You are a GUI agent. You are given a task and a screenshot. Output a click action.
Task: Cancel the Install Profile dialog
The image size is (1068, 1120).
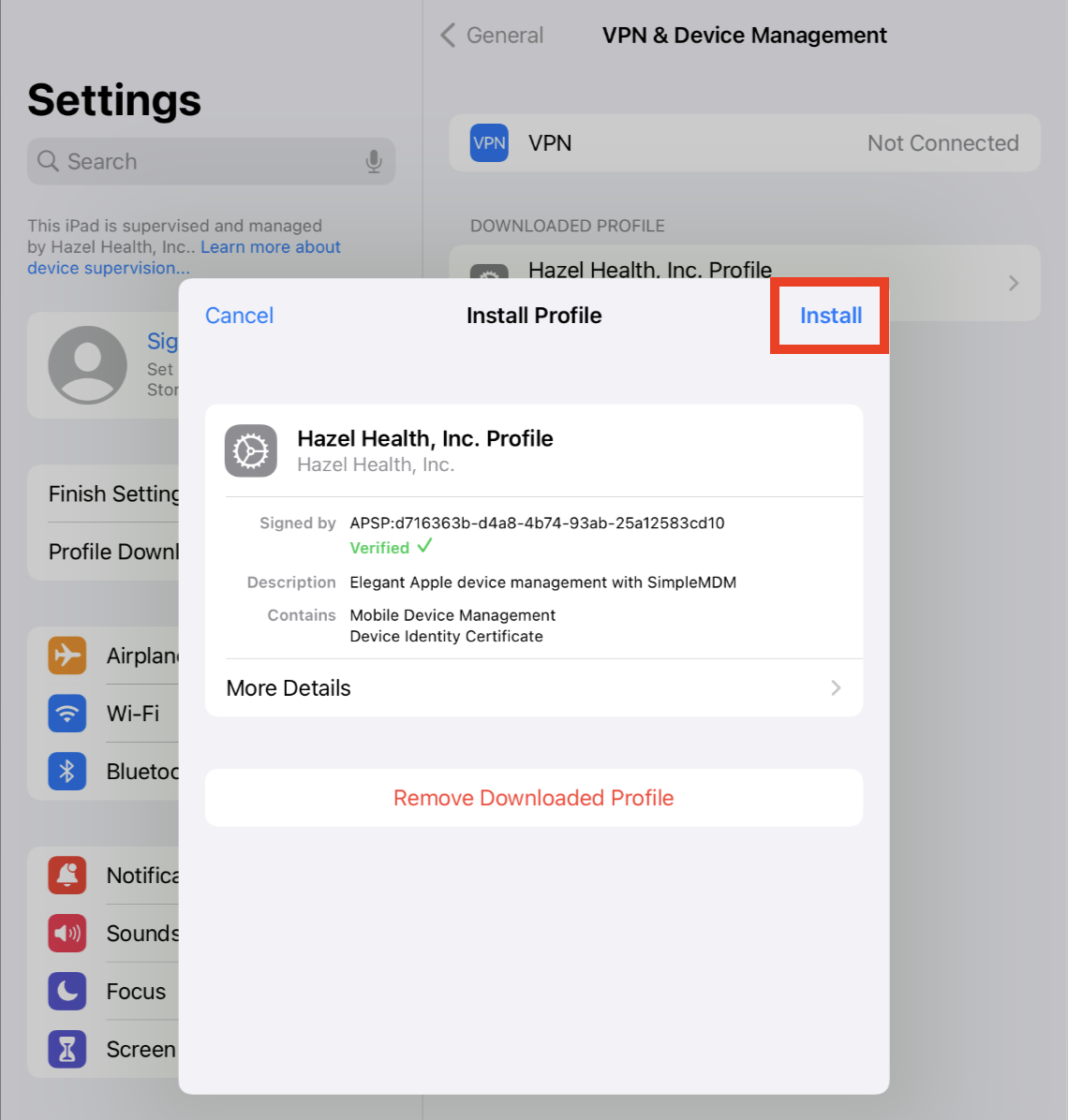point(239,316)
